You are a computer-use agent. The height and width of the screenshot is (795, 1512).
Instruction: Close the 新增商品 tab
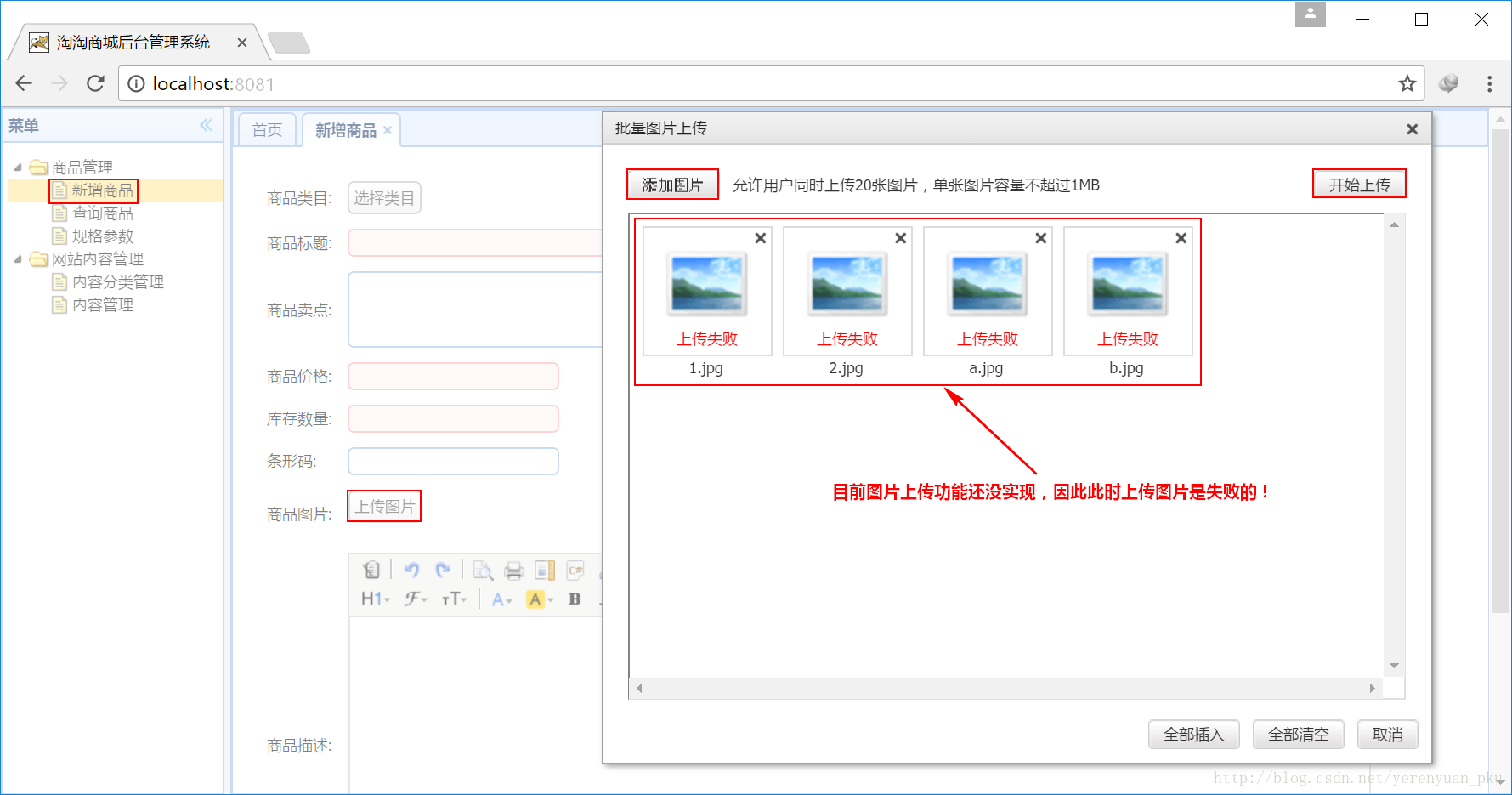point(388,130)
